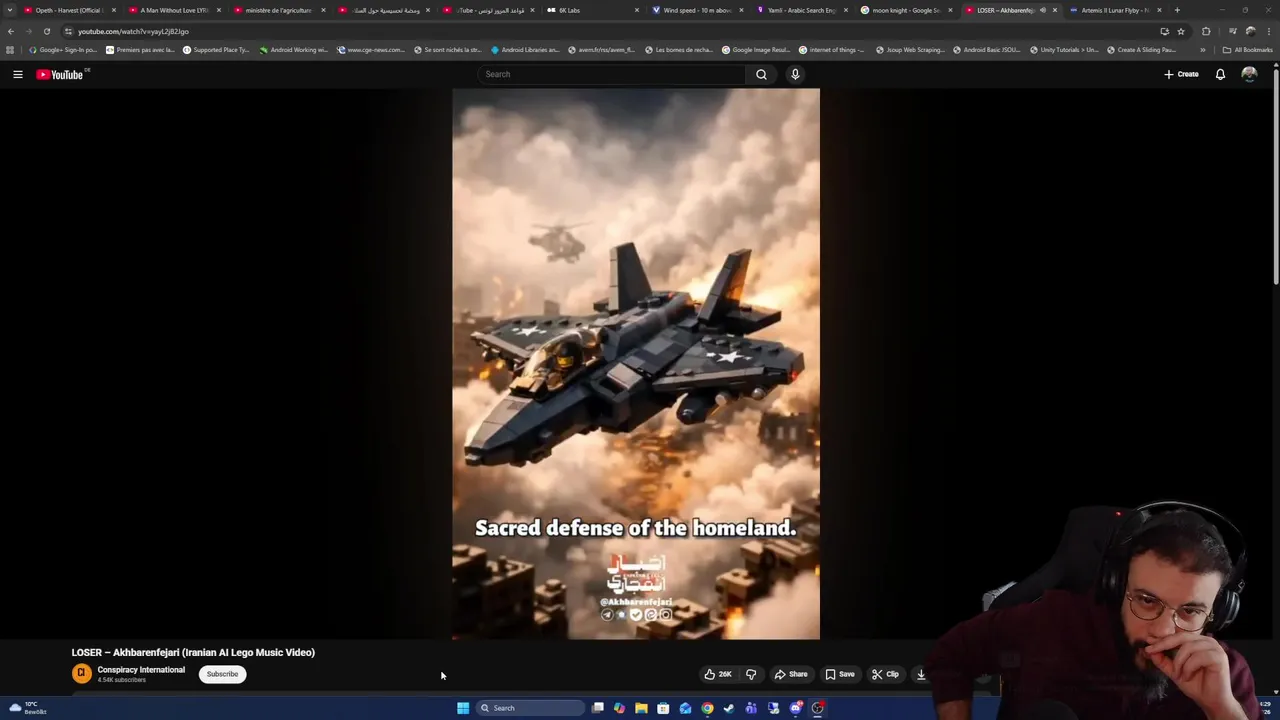Click the Share button below the video
The width and height of the screenshot is (1280, 720).
coord(790,674)
